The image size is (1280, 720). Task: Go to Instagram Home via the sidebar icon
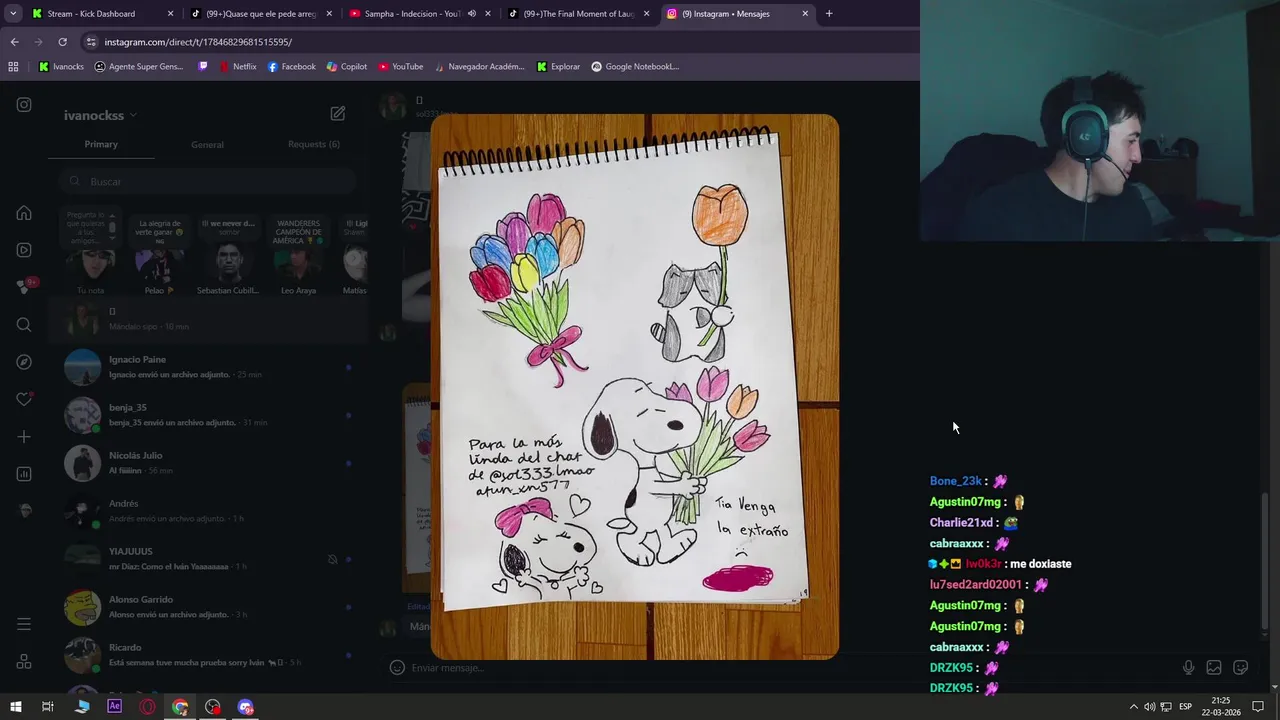tap(24, 213)
